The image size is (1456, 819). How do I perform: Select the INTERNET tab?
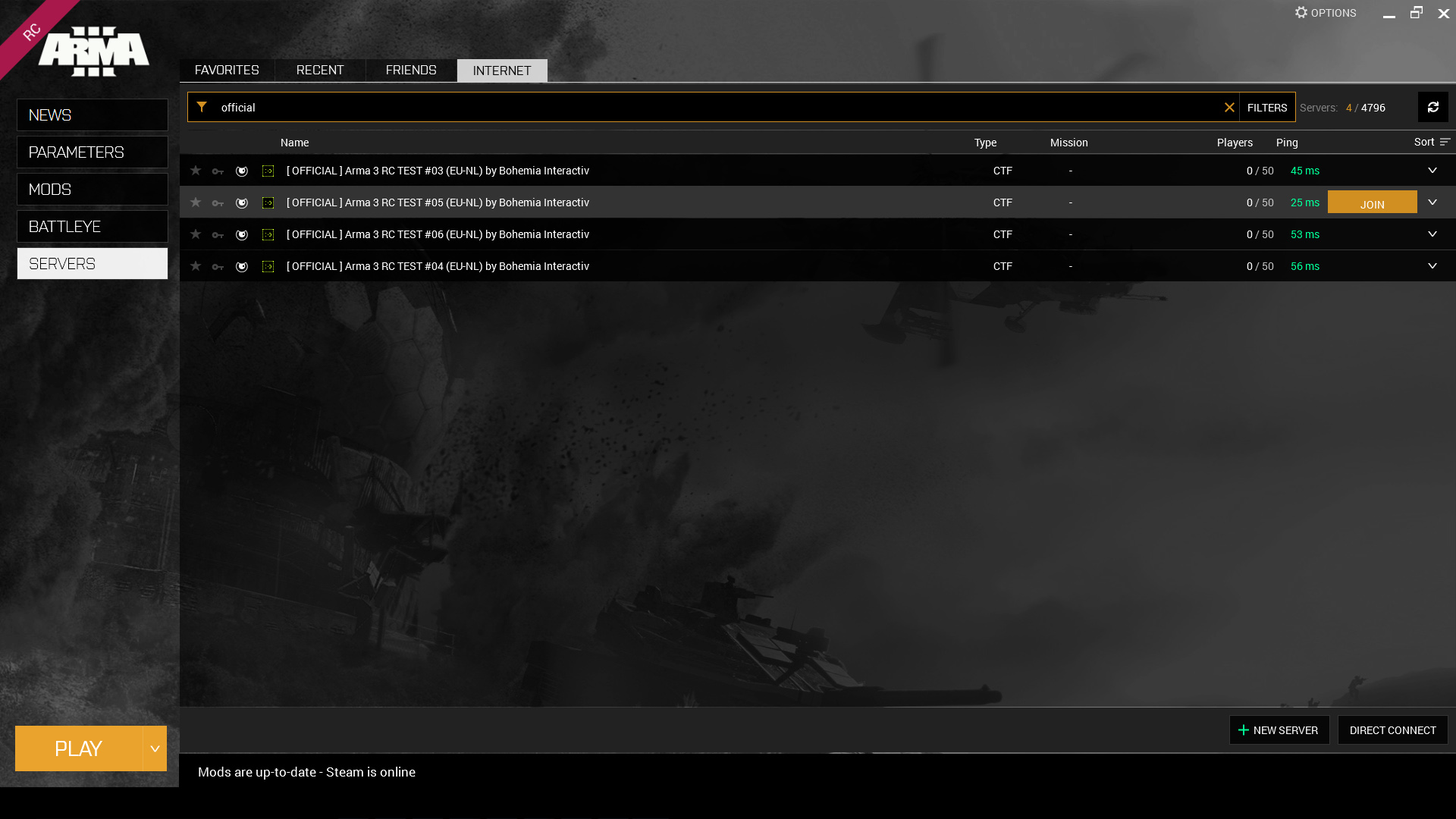click(502, 70)
